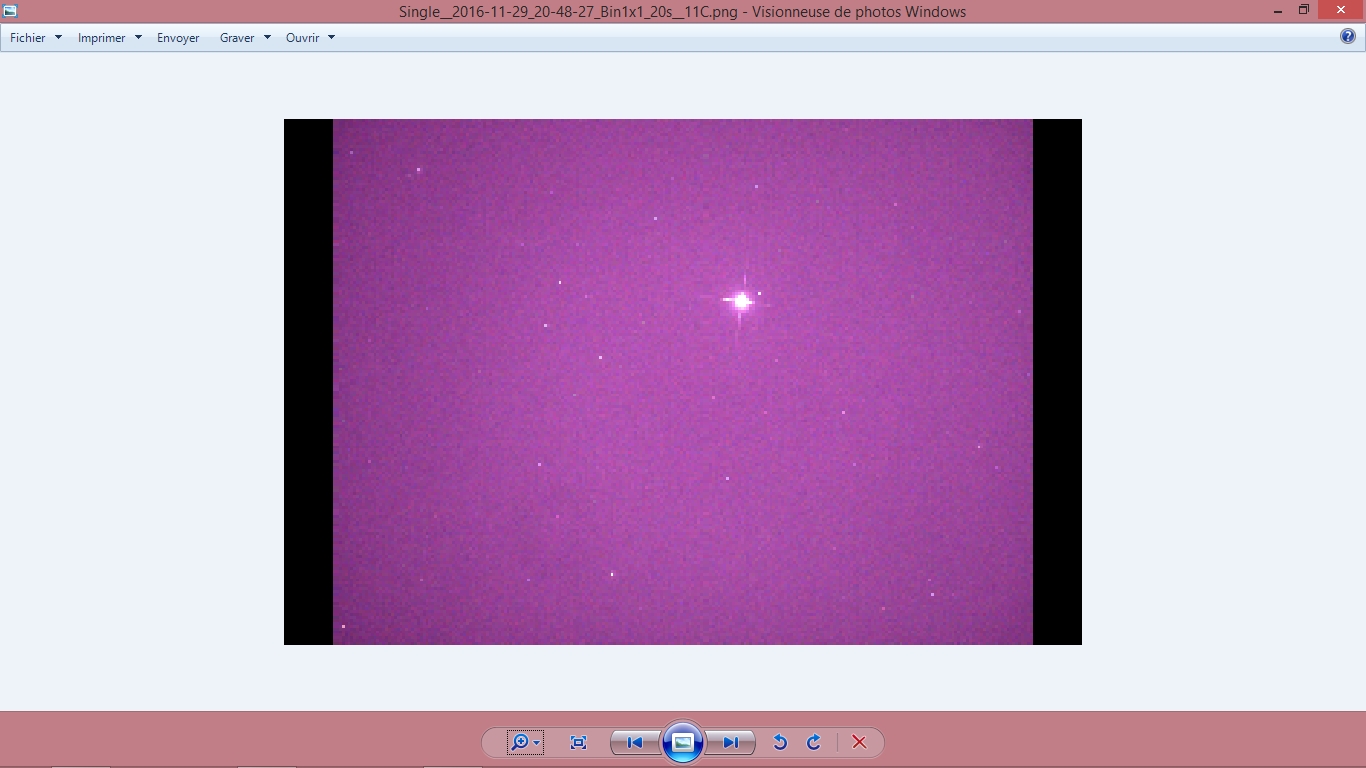Open the blue Help question mark icon
Screen dimensions: 1366x768
1348,37
